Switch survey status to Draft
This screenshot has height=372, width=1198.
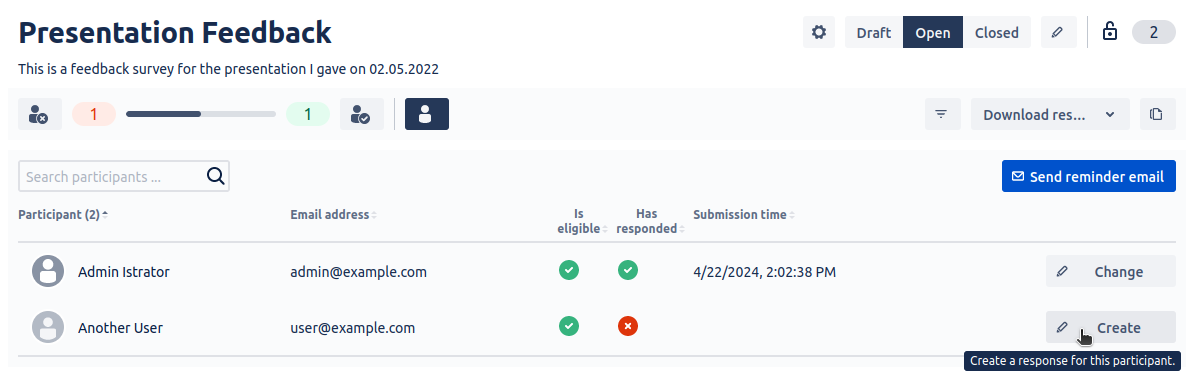point(874,32)
